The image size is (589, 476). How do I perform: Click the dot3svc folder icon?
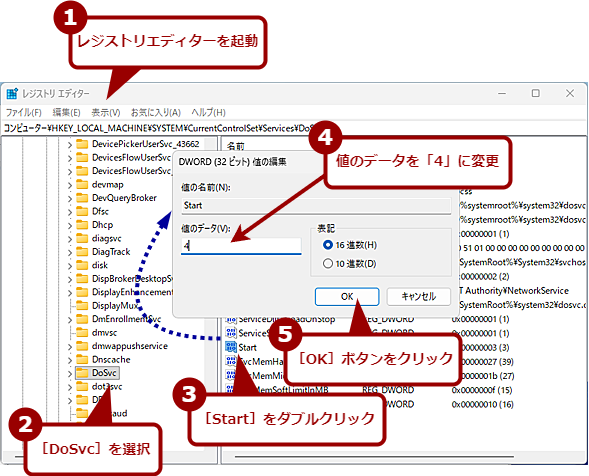(82, 387)
